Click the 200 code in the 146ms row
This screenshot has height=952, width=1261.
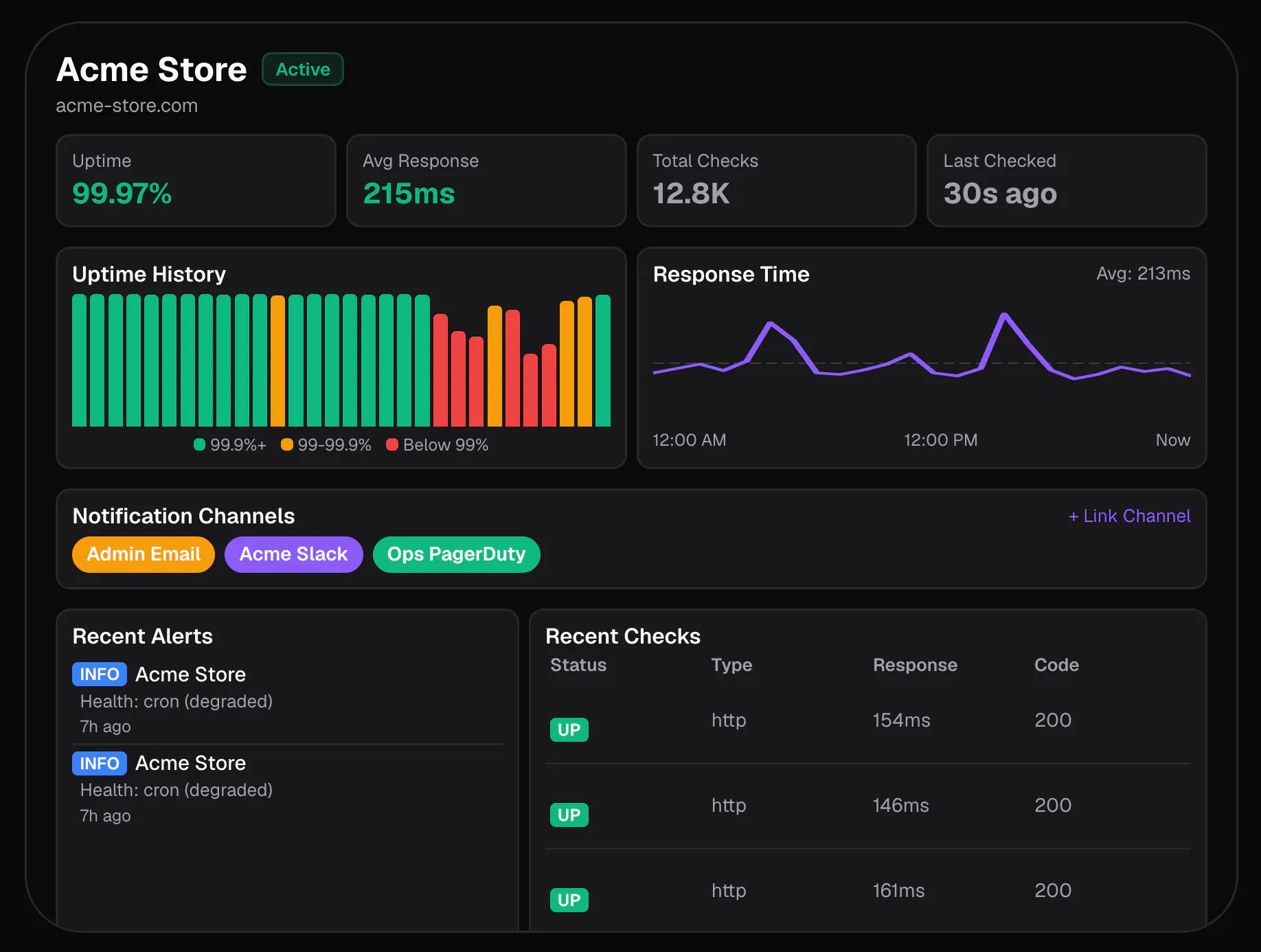click(x=1053, y=805)
